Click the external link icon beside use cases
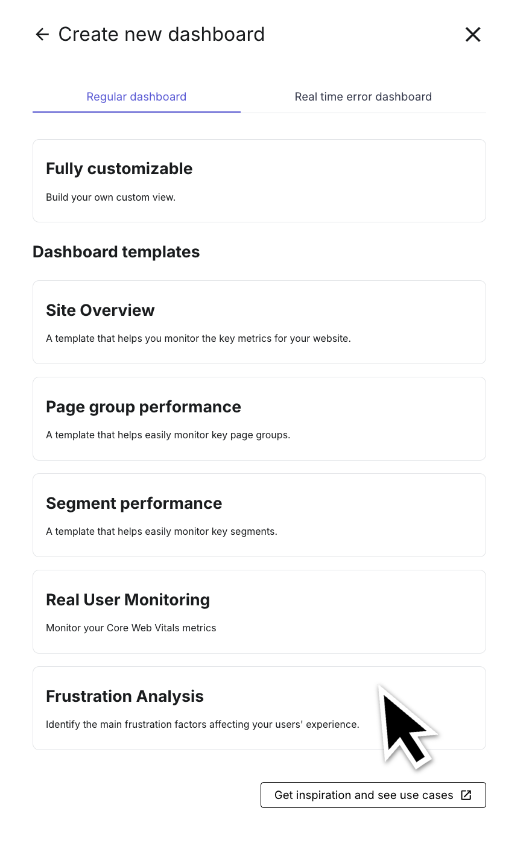 [466, 795]
